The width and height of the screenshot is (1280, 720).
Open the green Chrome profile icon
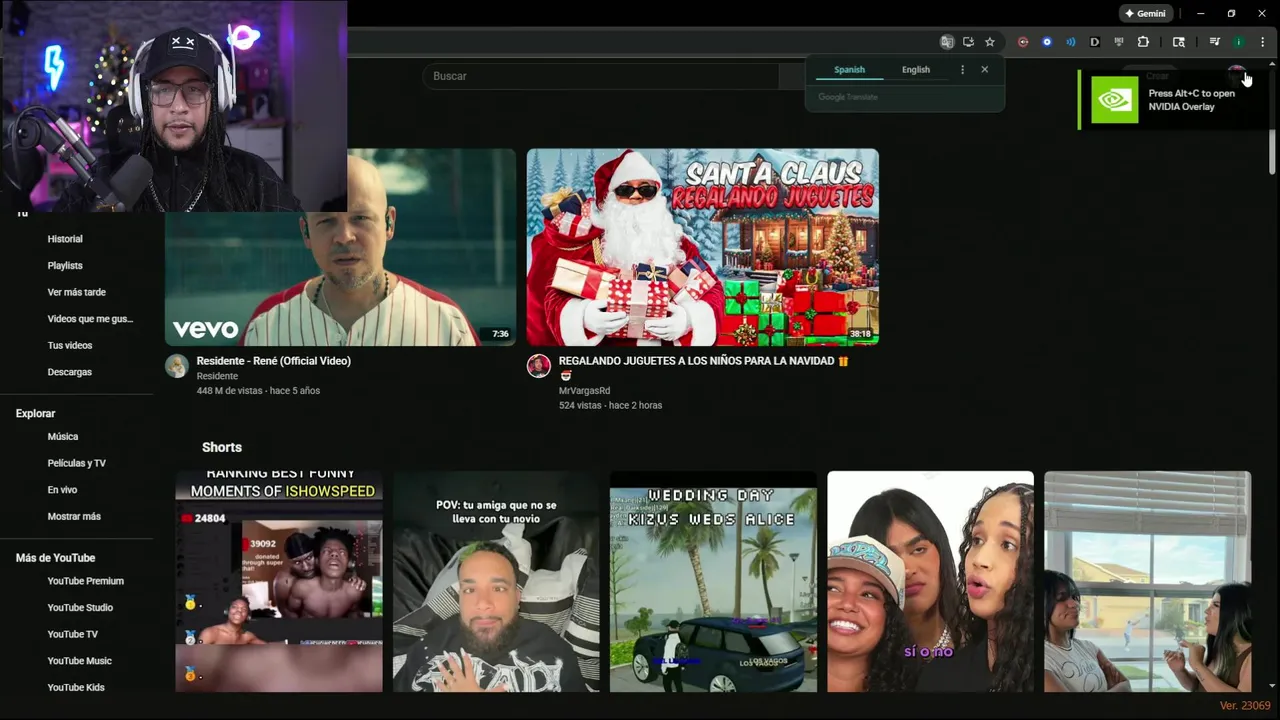1238,42
